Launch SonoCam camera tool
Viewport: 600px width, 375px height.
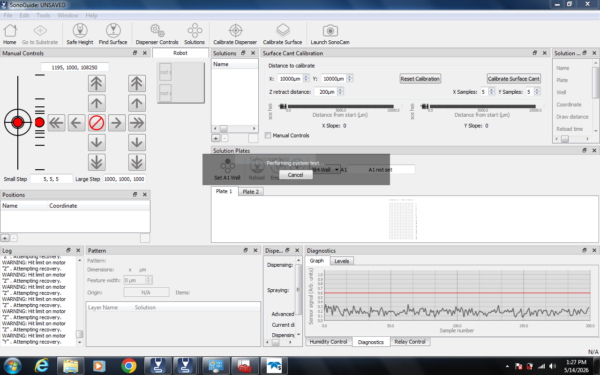tap(330, 34)
